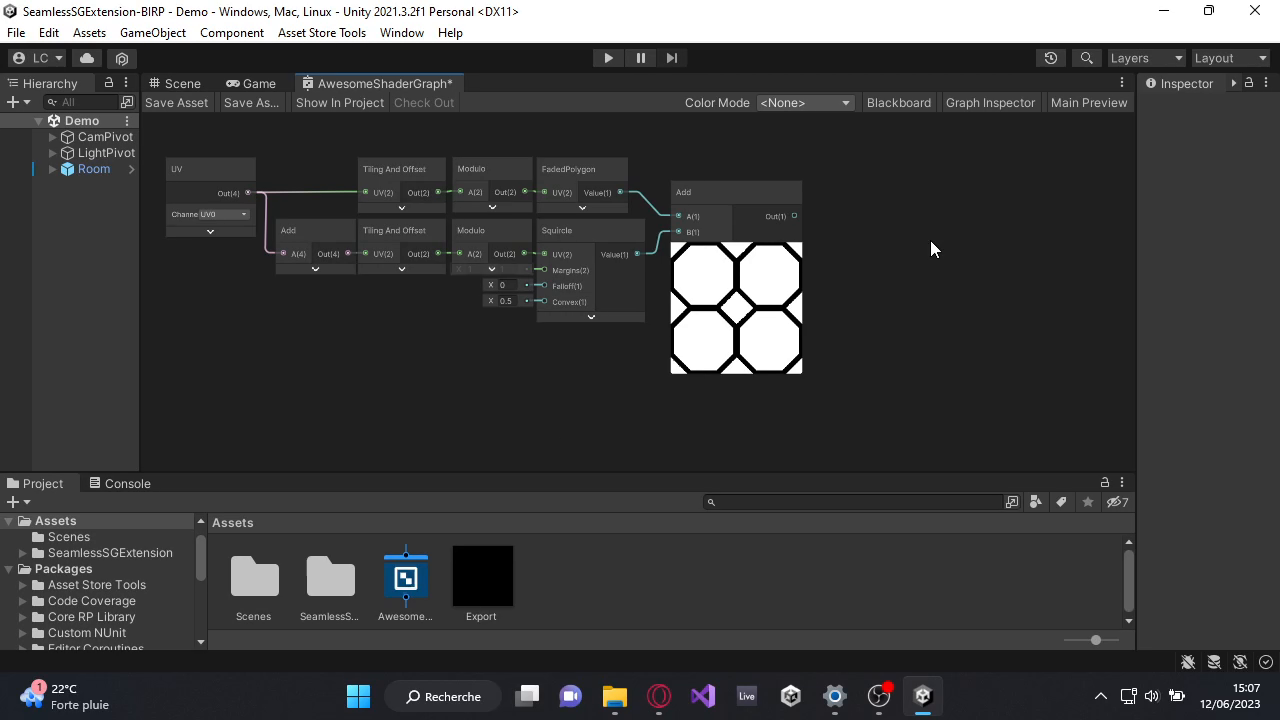This screenshot has width=1280, height=720.
Task: Toggle the Main Preview panel
Action: (1089, 102)
